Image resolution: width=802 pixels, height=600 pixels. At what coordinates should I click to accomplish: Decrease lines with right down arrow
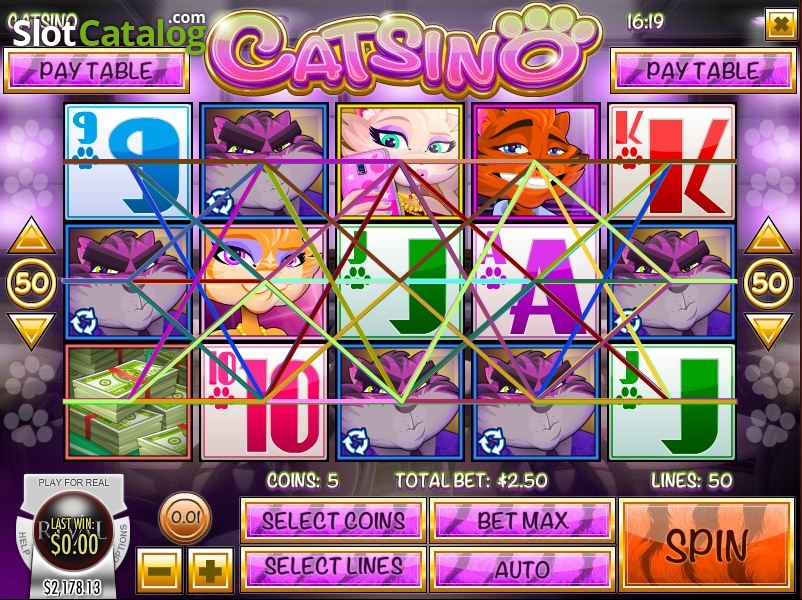pos(768,331)
